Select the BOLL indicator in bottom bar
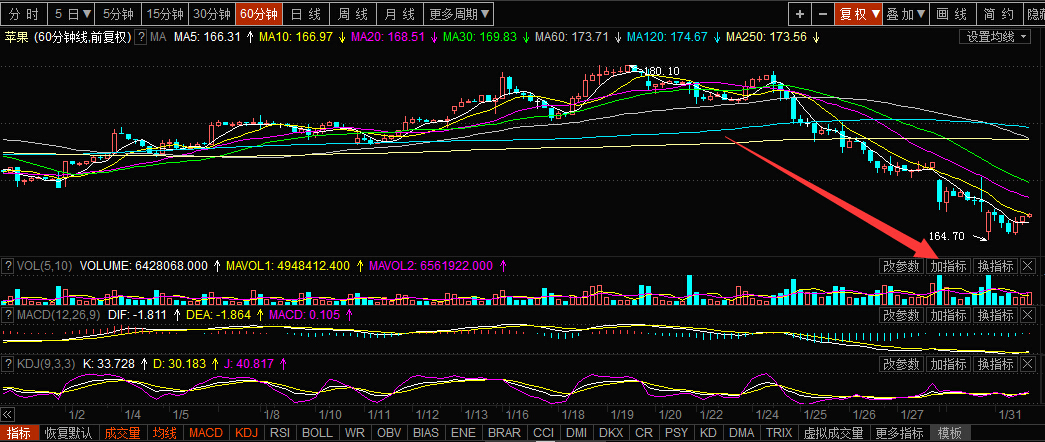 click(317, 434)
